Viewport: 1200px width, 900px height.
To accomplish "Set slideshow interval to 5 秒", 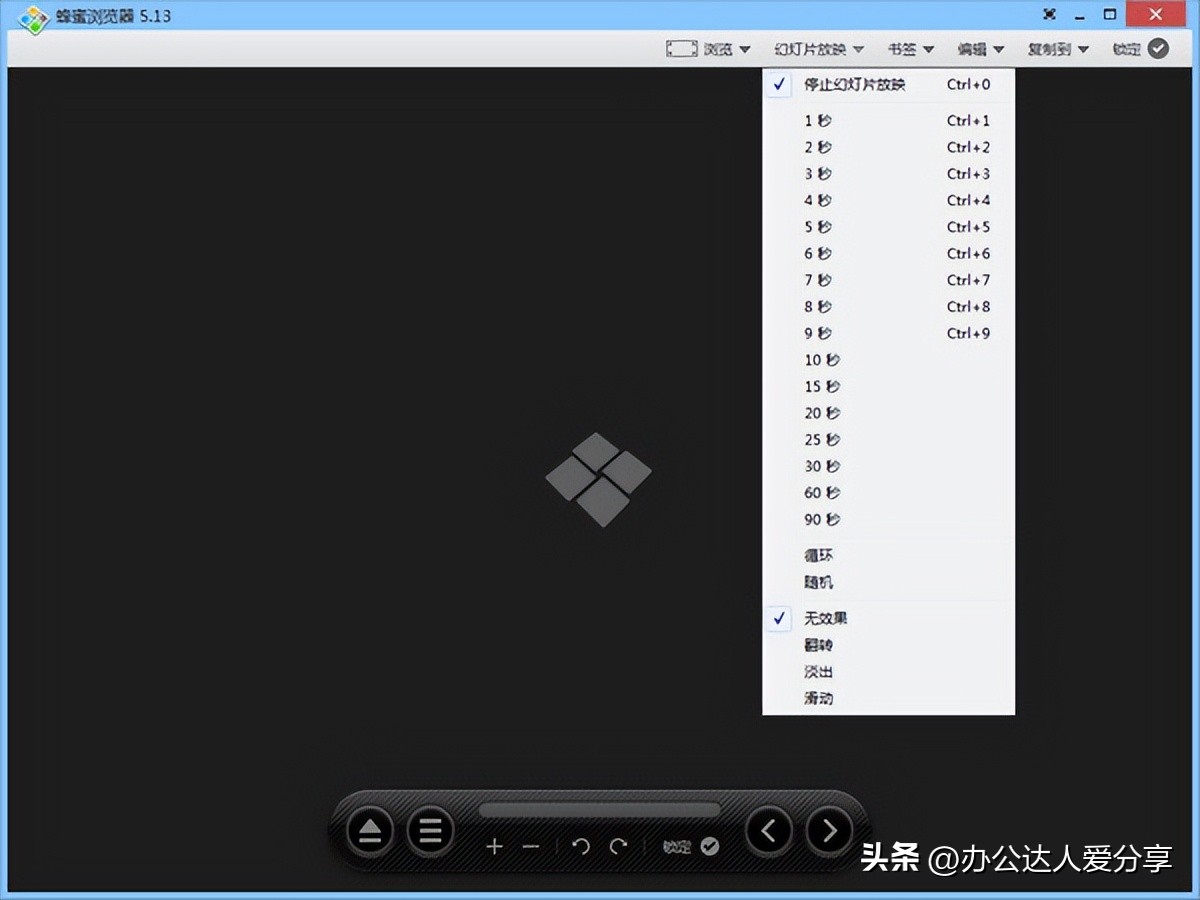I will point(818,227).
